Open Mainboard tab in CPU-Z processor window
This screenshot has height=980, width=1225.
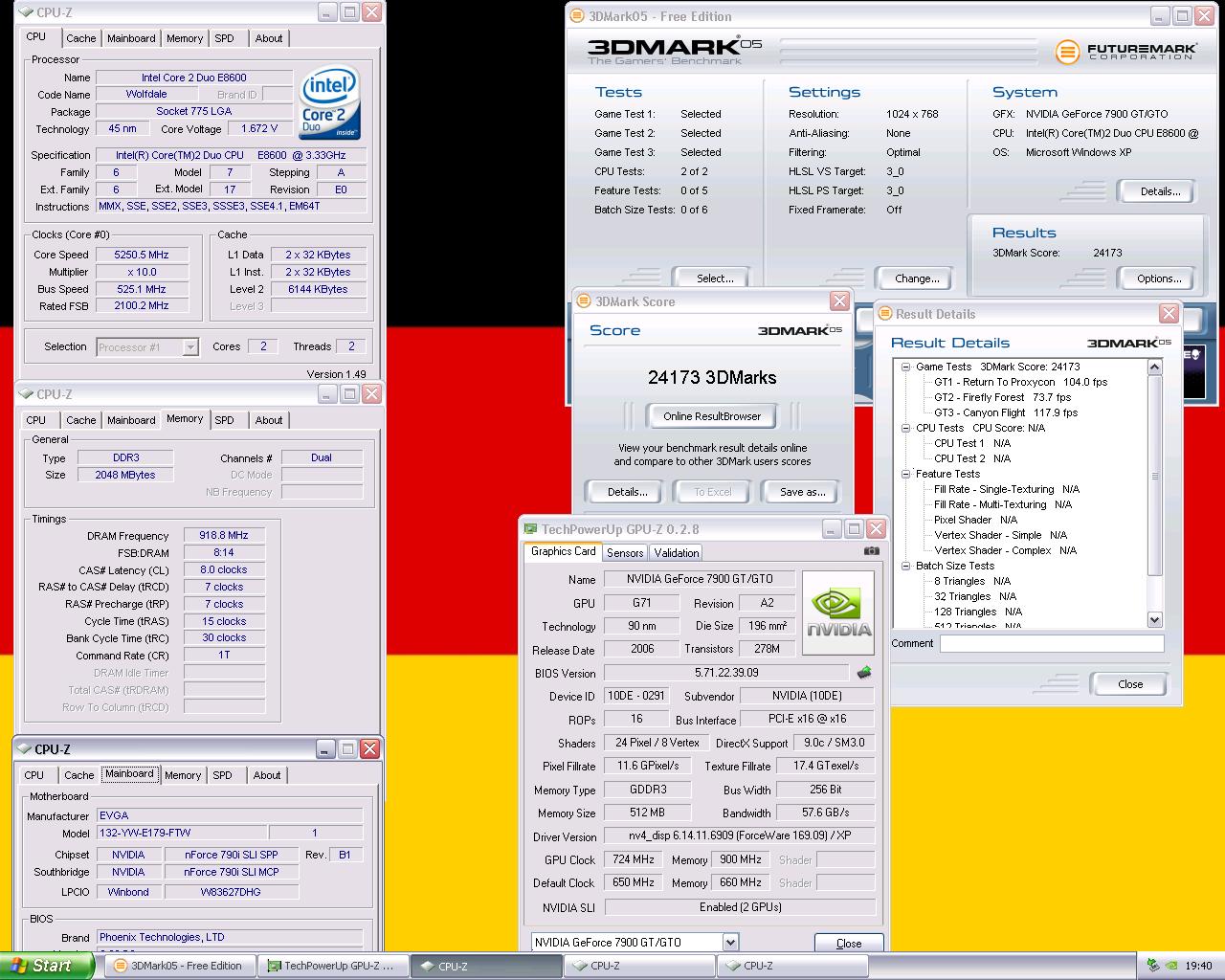[131, 38]
